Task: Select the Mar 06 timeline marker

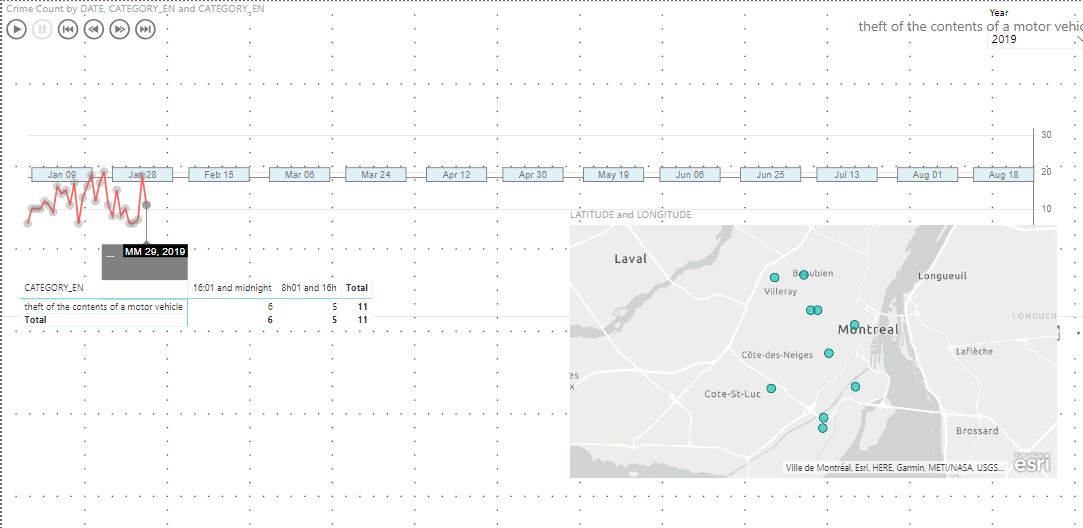Action: [300, 175]
